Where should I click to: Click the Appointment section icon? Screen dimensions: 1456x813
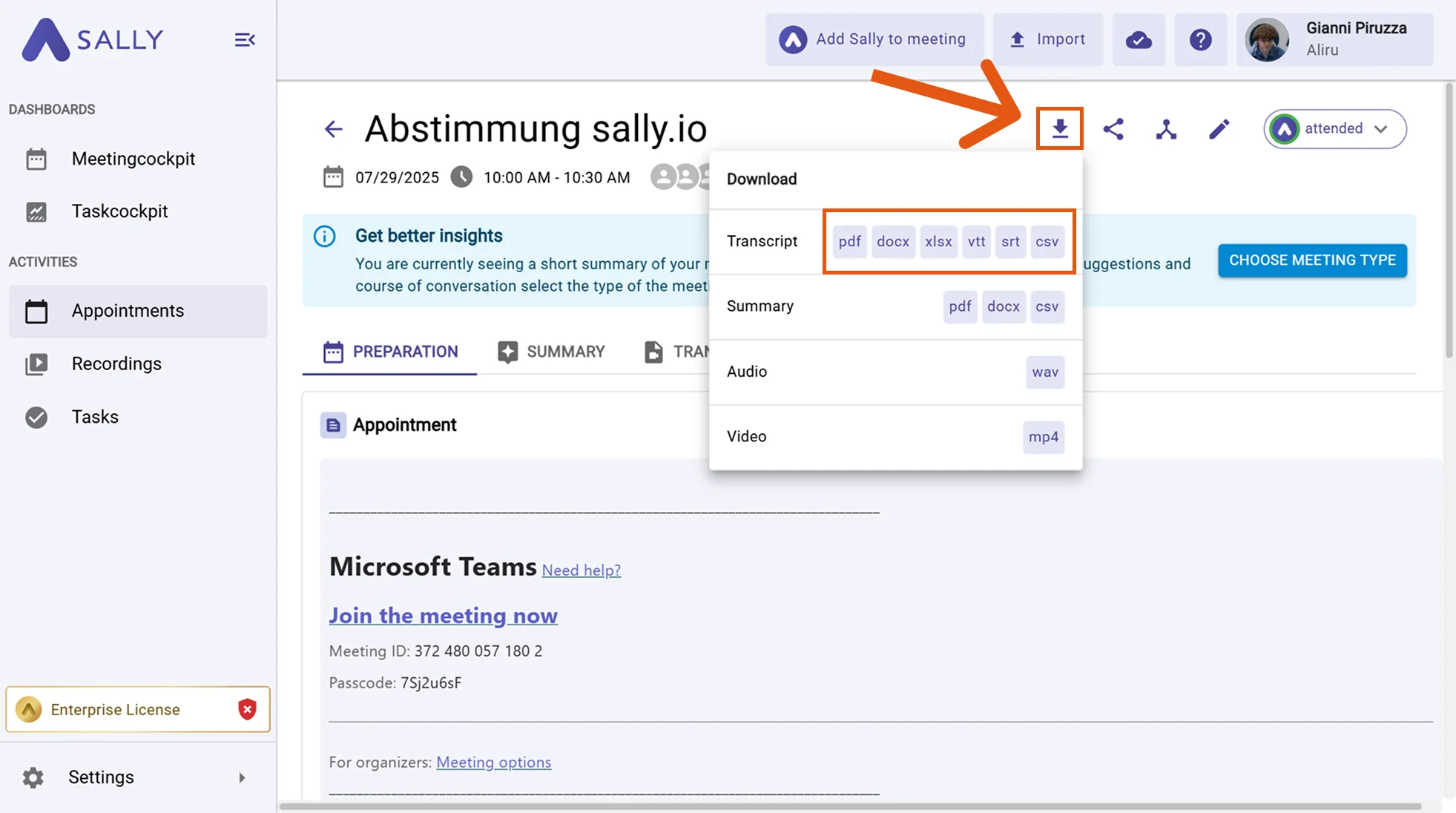point(333,425)
